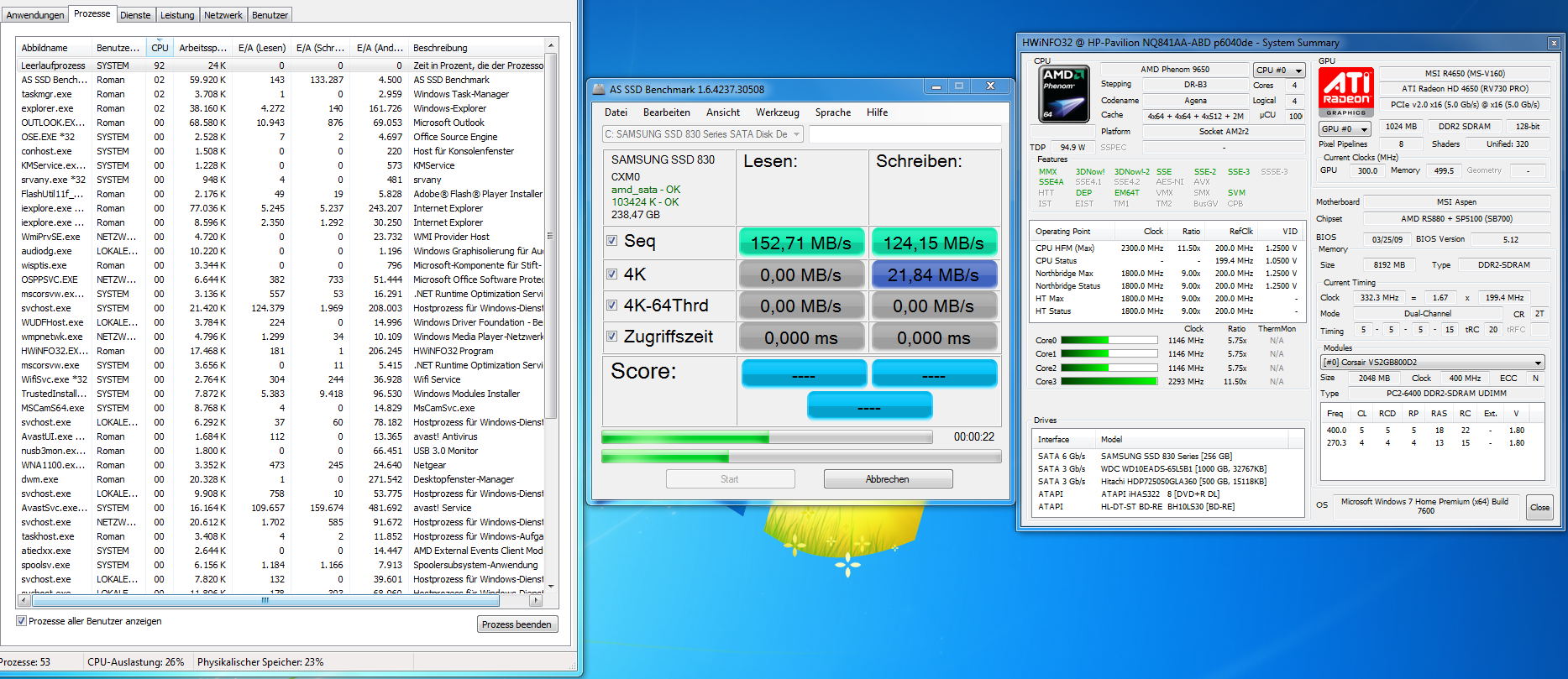This screenshot has width=1568, height=679.
Task: Open the Hilfe menu
Action: click(878, 112)
